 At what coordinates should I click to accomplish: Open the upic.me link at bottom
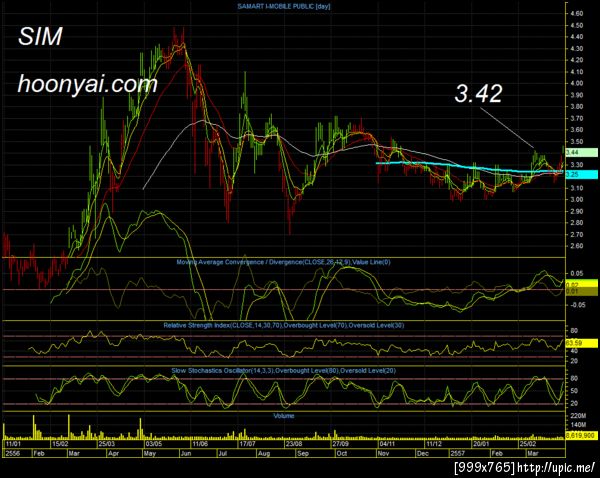tap(556, 467)
